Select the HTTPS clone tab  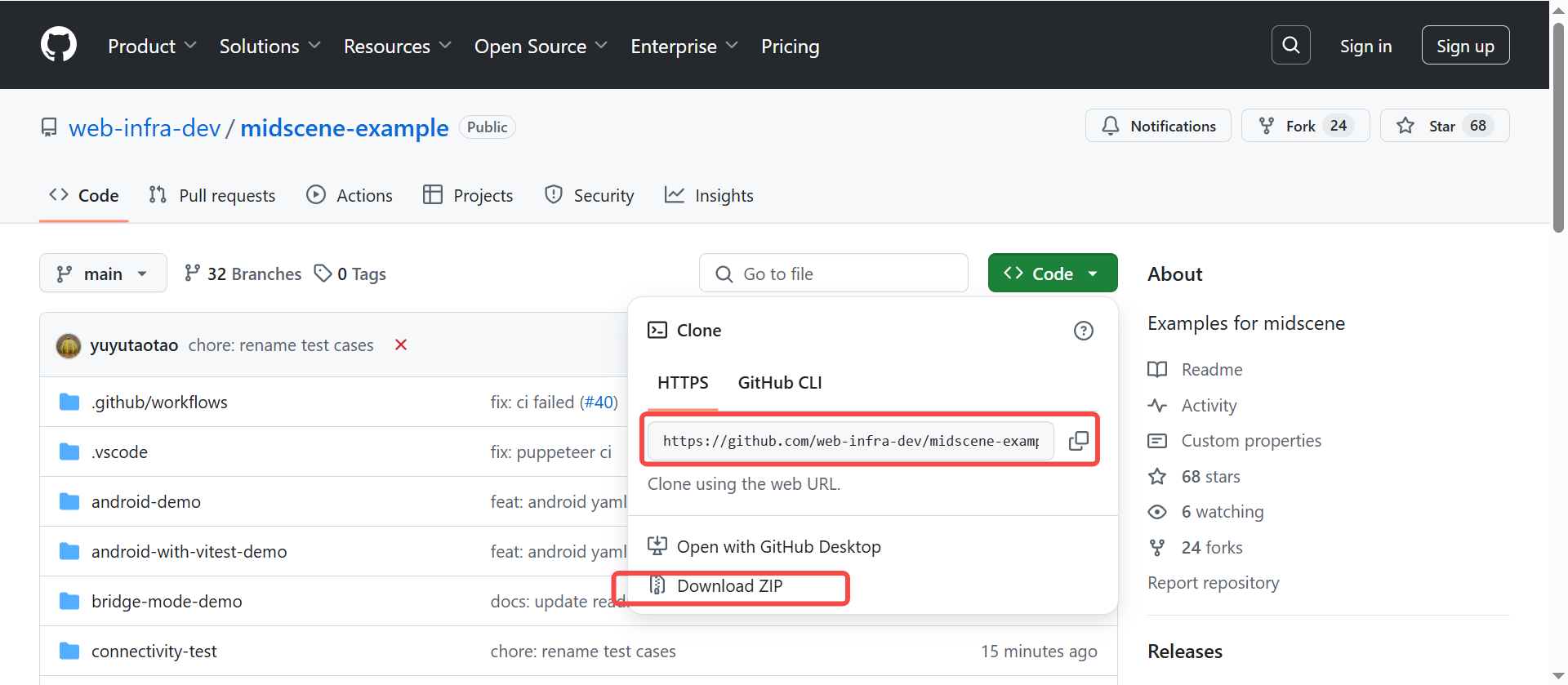click(683, 382)
